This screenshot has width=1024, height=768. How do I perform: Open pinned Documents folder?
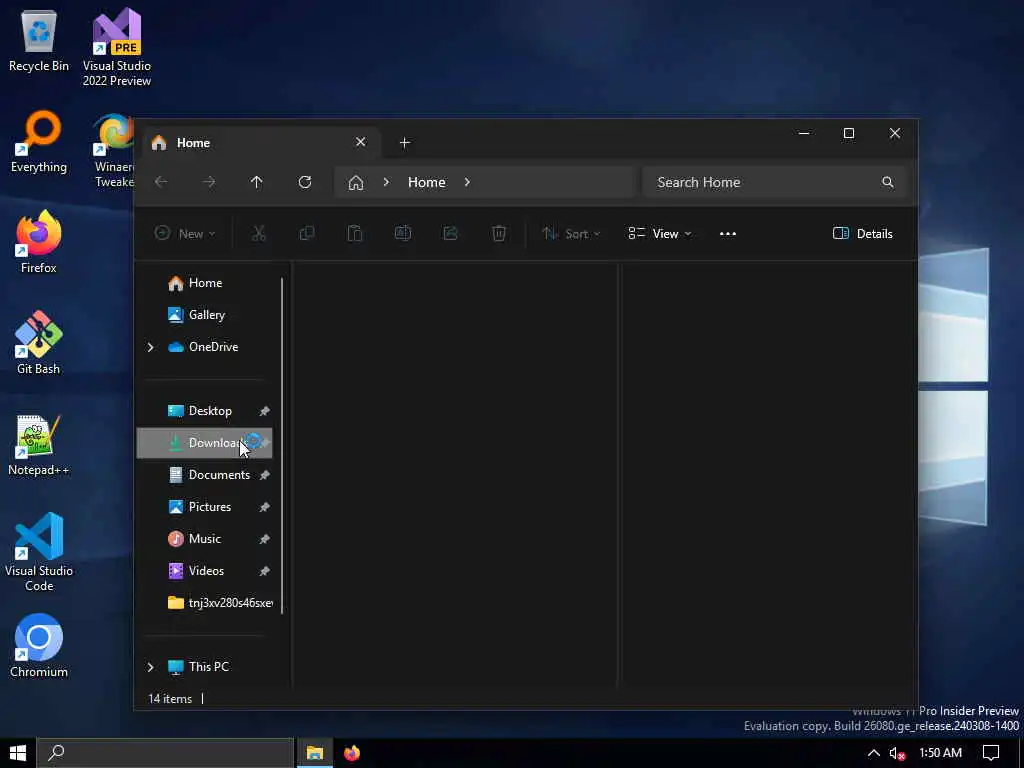pos(204,475)
